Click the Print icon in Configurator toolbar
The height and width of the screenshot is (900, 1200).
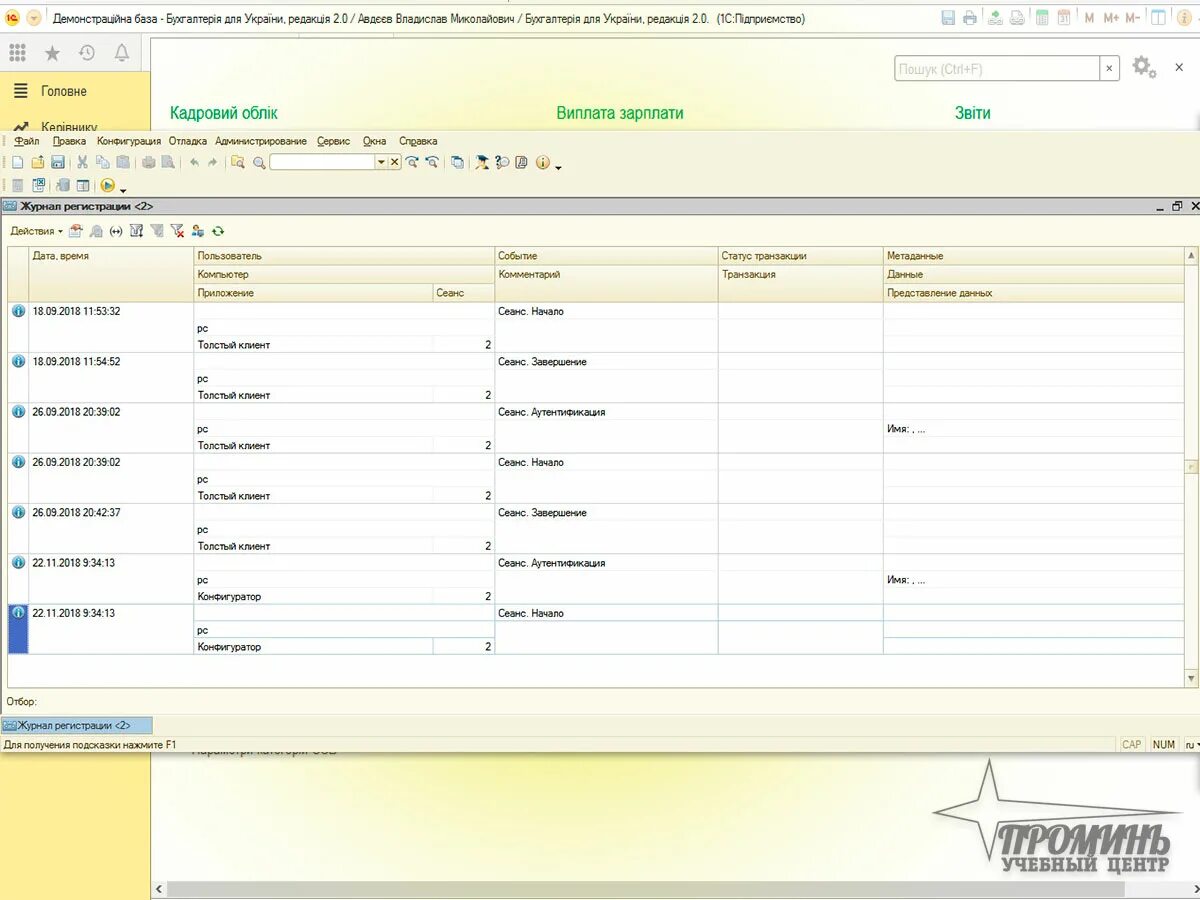148,162
